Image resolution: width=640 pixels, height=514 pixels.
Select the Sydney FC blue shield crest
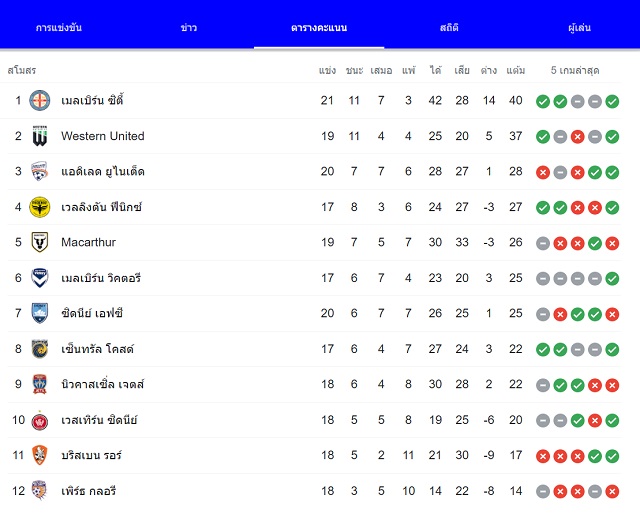(x=40, y=313)
